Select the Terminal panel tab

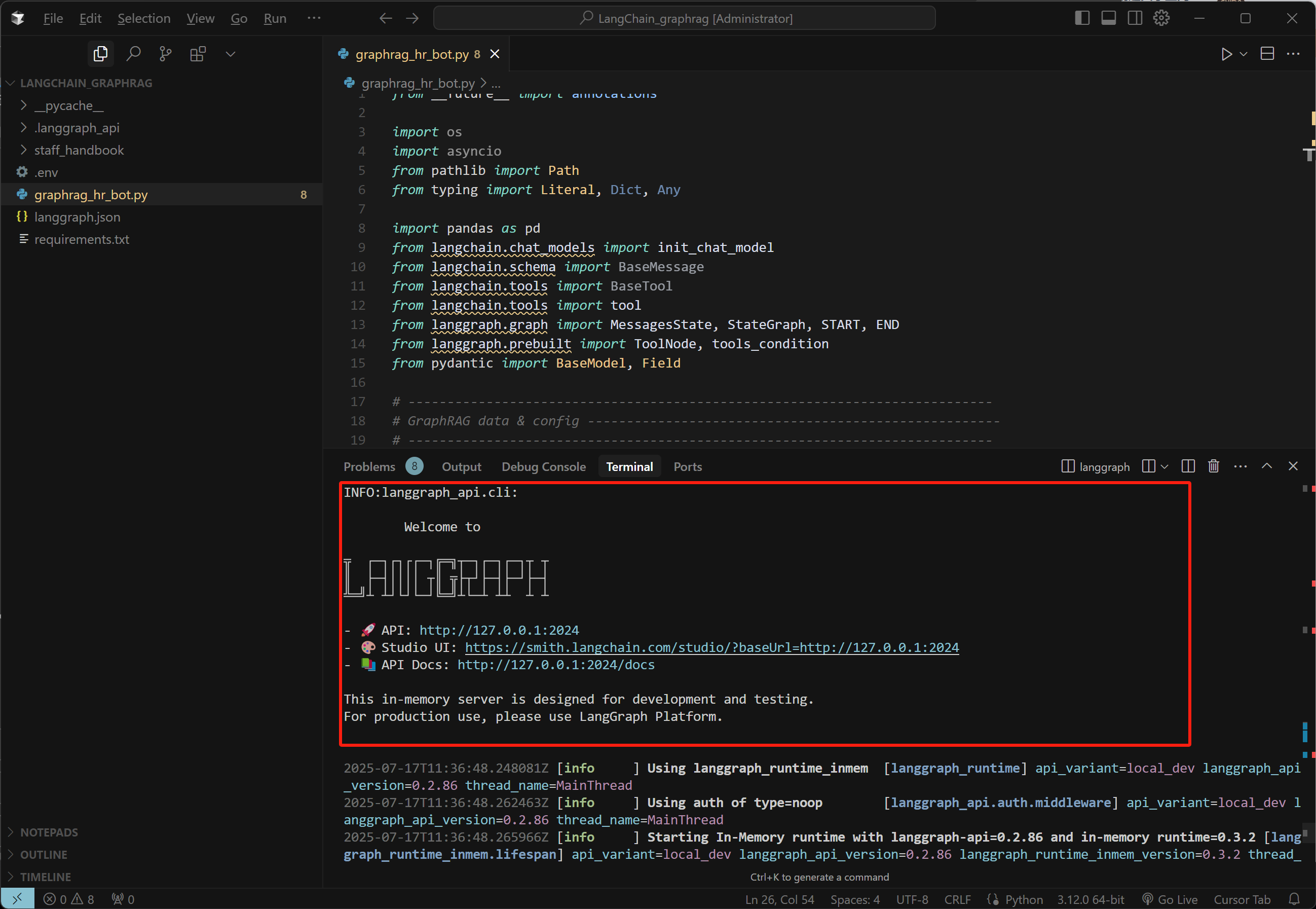click(x=629, y=466)
